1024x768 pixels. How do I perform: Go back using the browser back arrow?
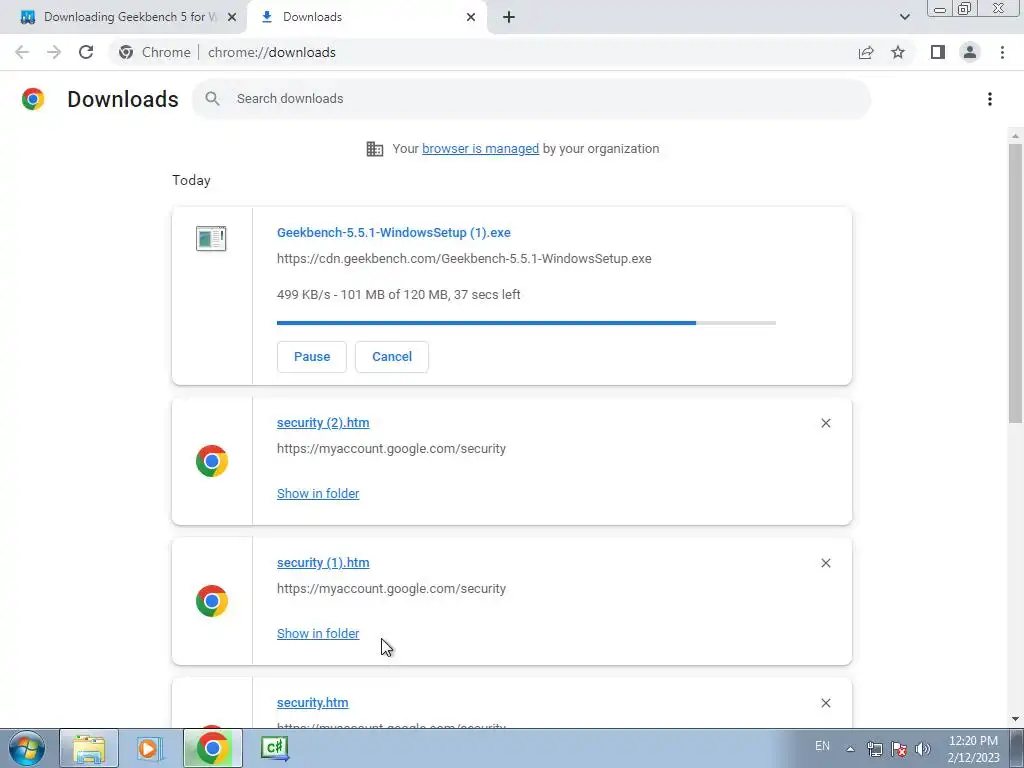[22, 52]
